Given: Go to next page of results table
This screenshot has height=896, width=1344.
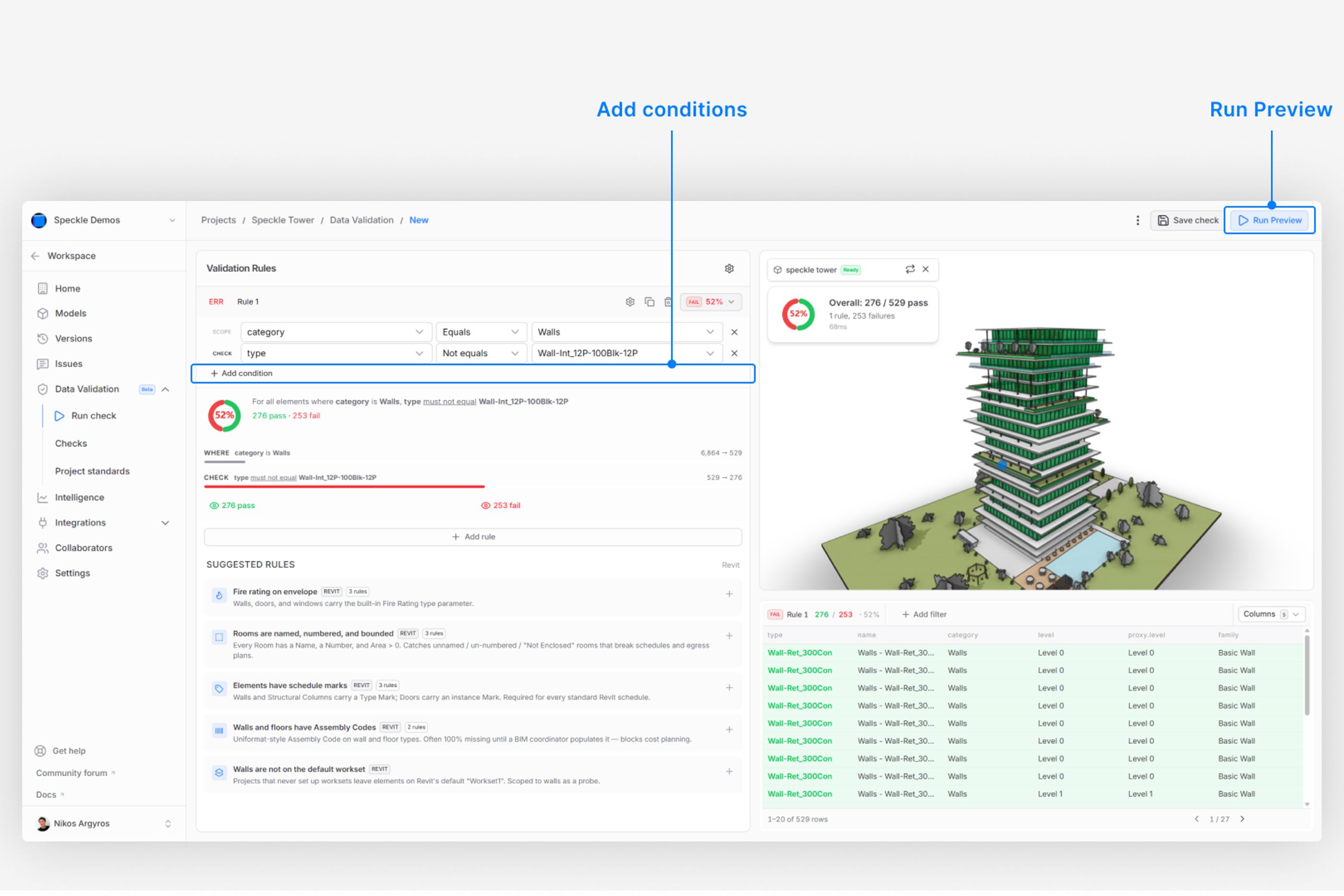Looking at the screenshot, I should (x=1242, y=819).
